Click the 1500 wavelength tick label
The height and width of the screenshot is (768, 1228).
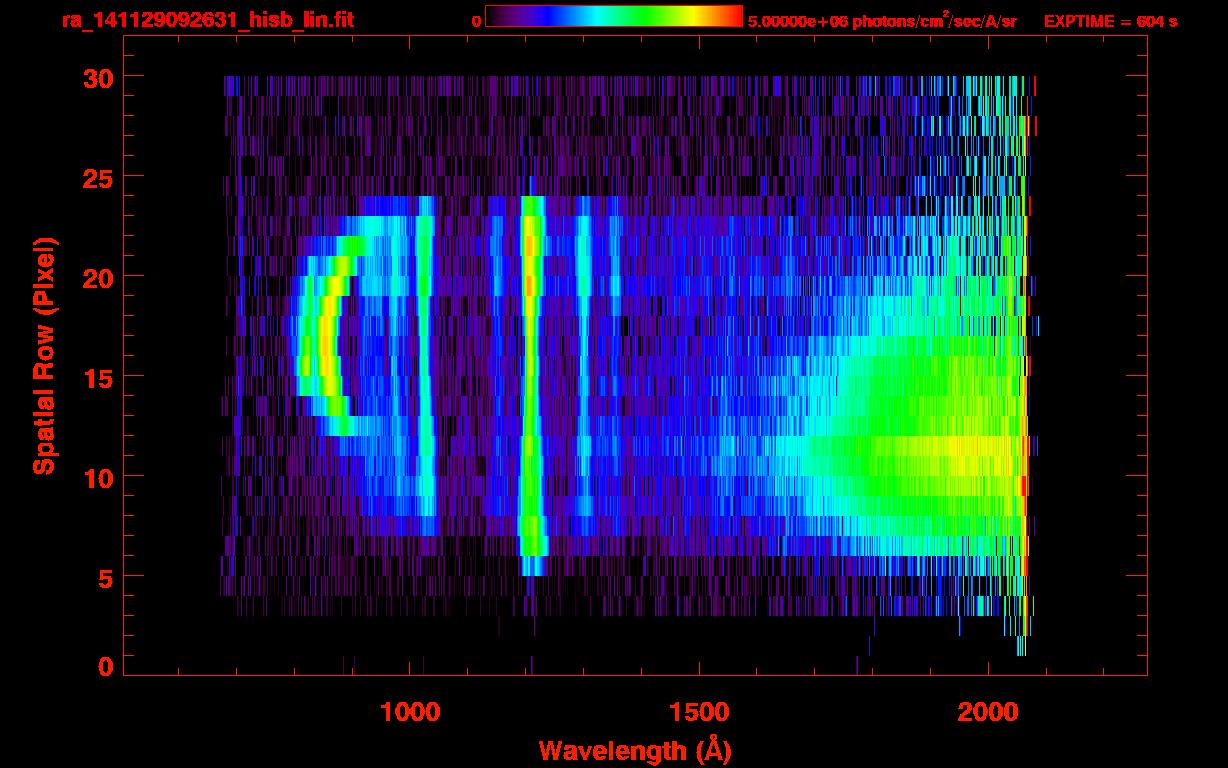[x=699, y=712]
